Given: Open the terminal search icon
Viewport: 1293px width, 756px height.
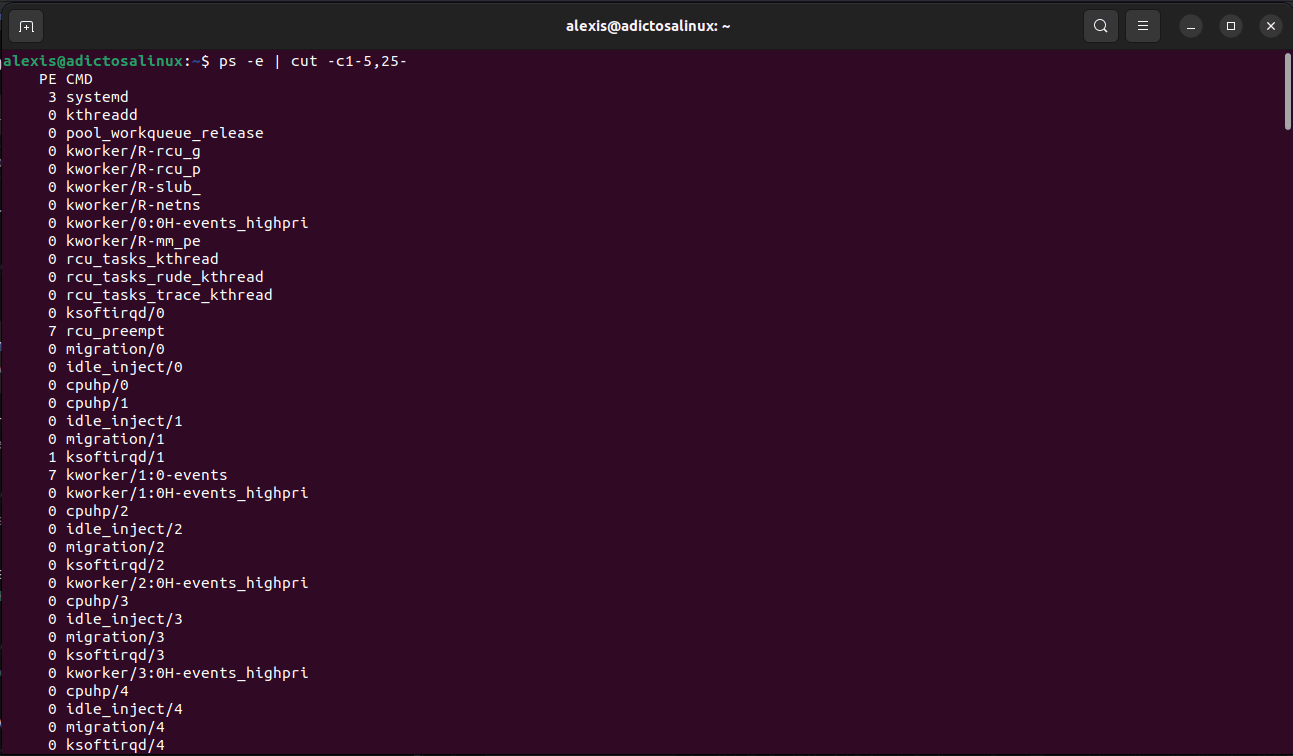Looking at the screenshot, I should pyautogui.click(x=1101, y=26).
